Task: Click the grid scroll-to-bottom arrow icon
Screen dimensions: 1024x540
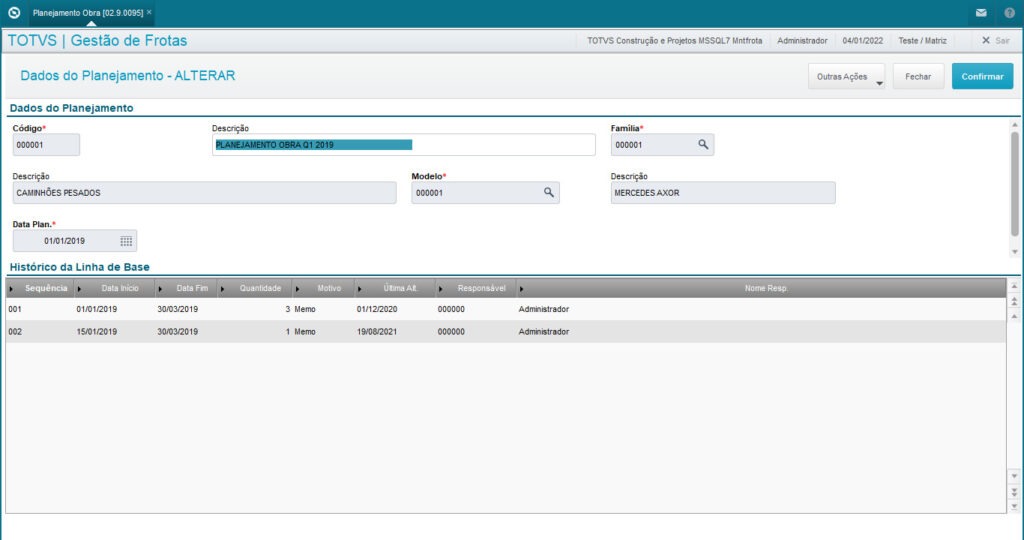Action: click(1014, 507)
